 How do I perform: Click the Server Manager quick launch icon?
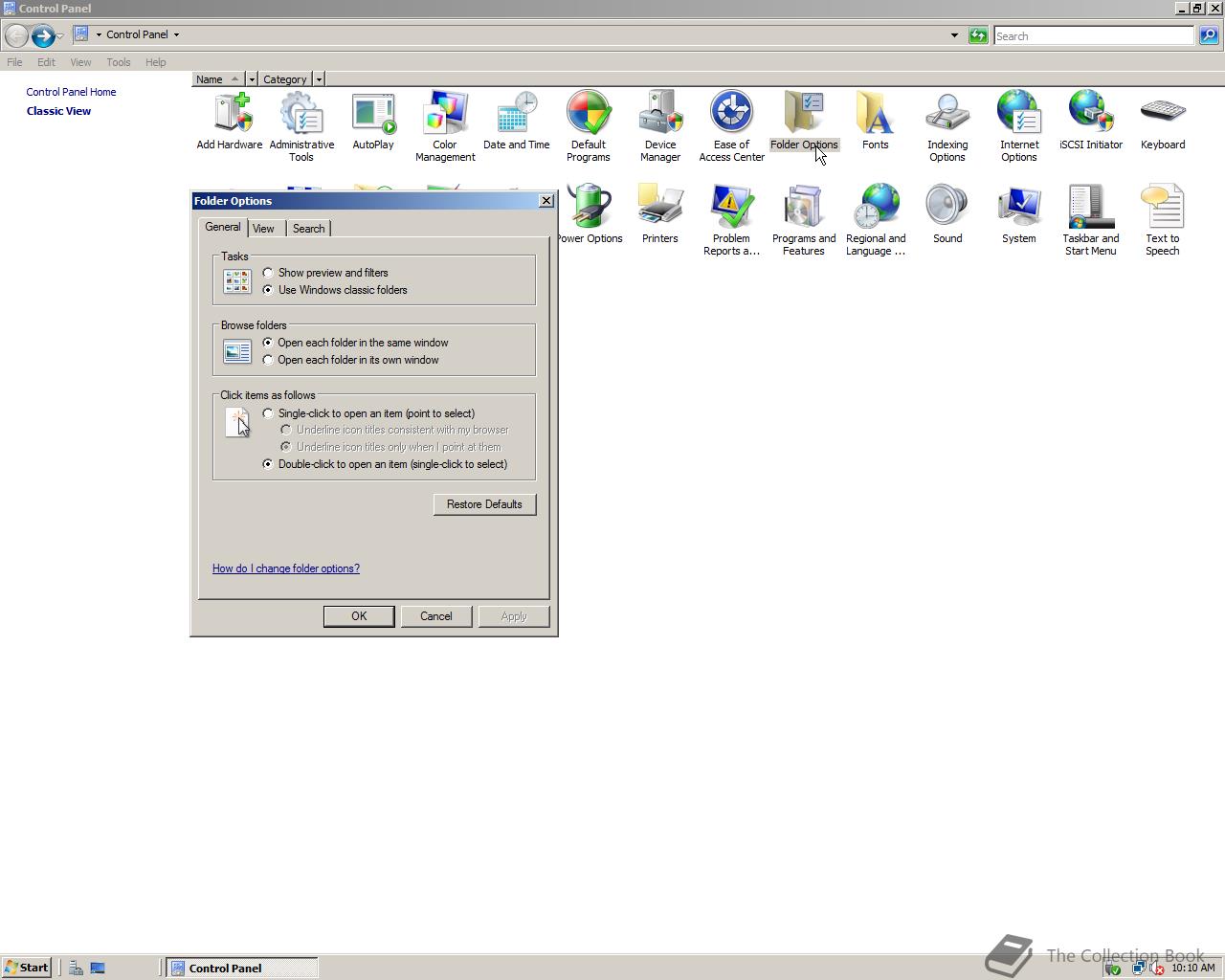pos(76,968)
